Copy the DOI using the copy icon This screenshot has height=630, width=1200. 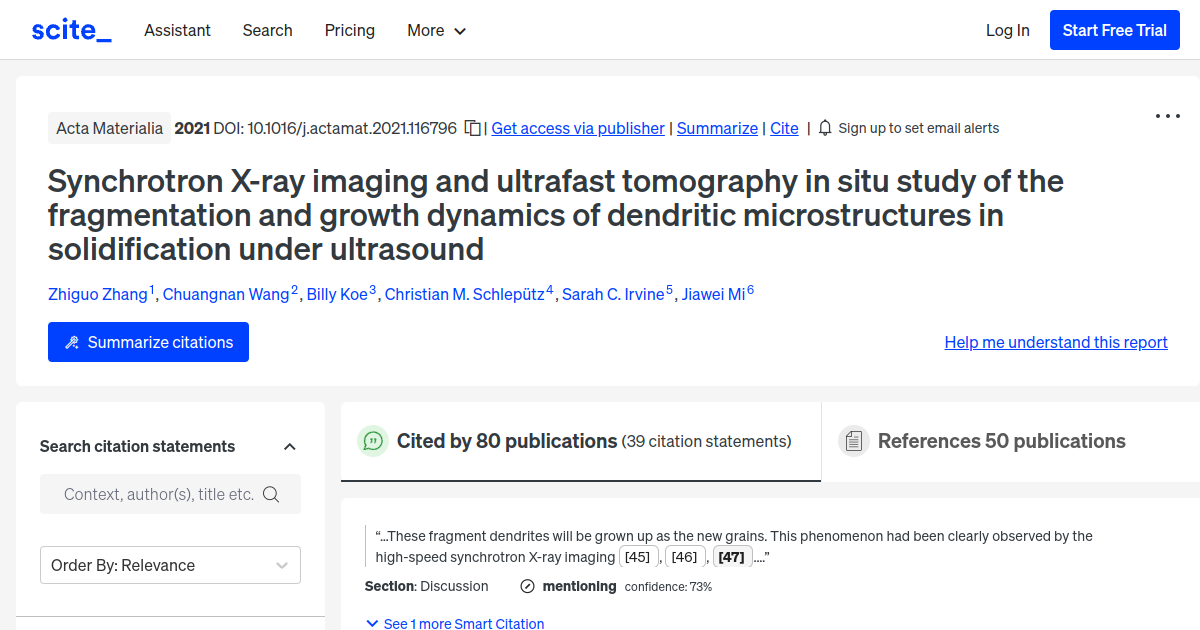click(x=470, y=127)
